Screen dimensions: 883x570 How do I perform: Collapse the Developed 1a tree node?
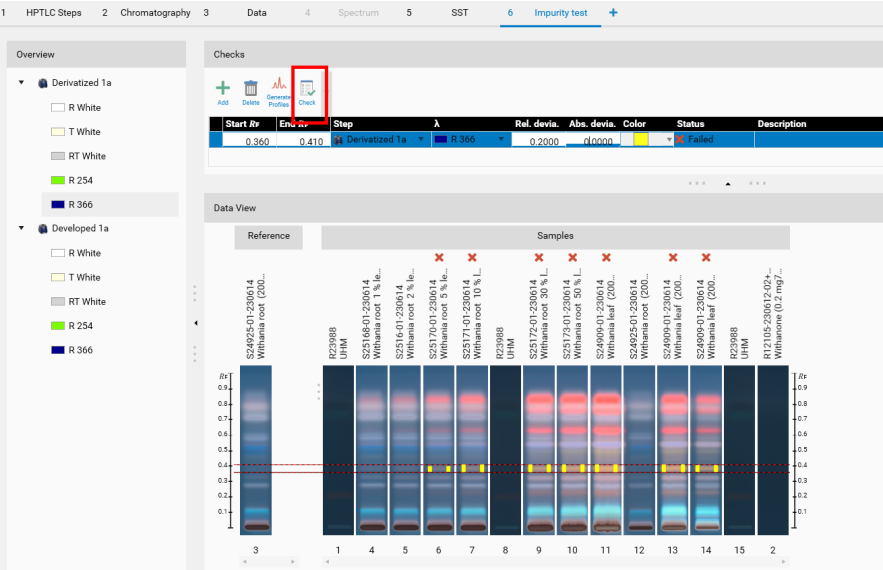pos(21,229)
